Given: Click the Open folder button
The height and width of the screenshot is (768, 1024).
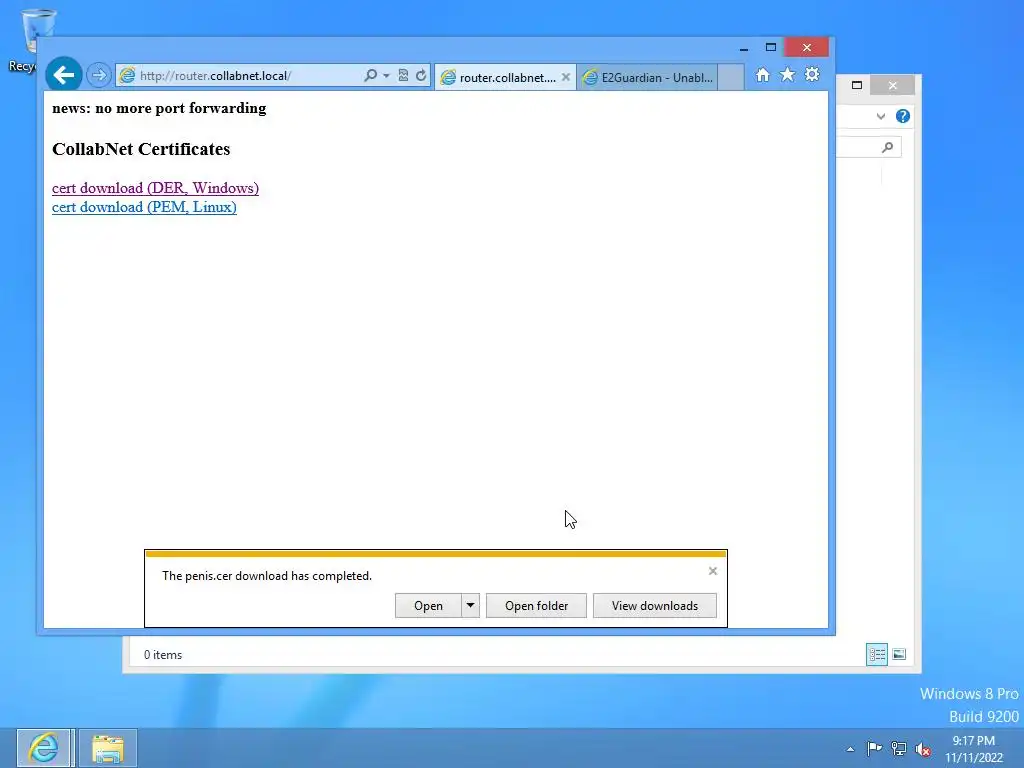Looking at the screenshot, I should [536, 606].
